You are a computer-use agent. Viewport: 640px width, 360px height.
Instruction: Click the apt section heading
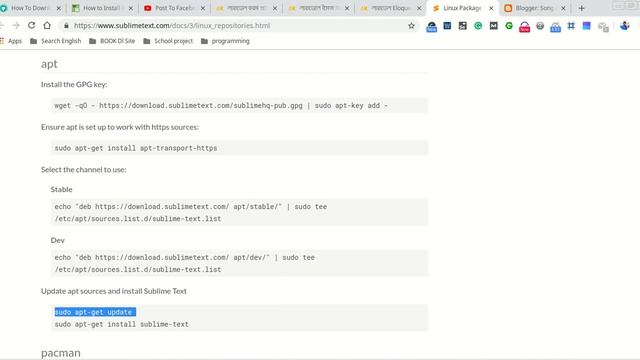(49, 64)
